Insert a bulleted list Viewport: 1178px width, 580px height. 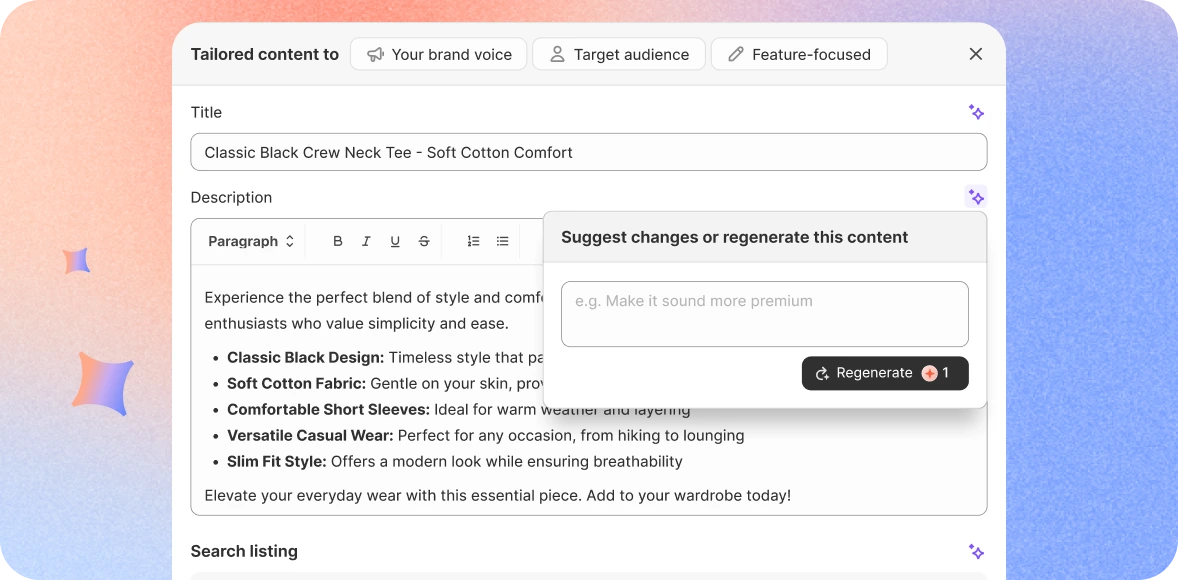502,241
